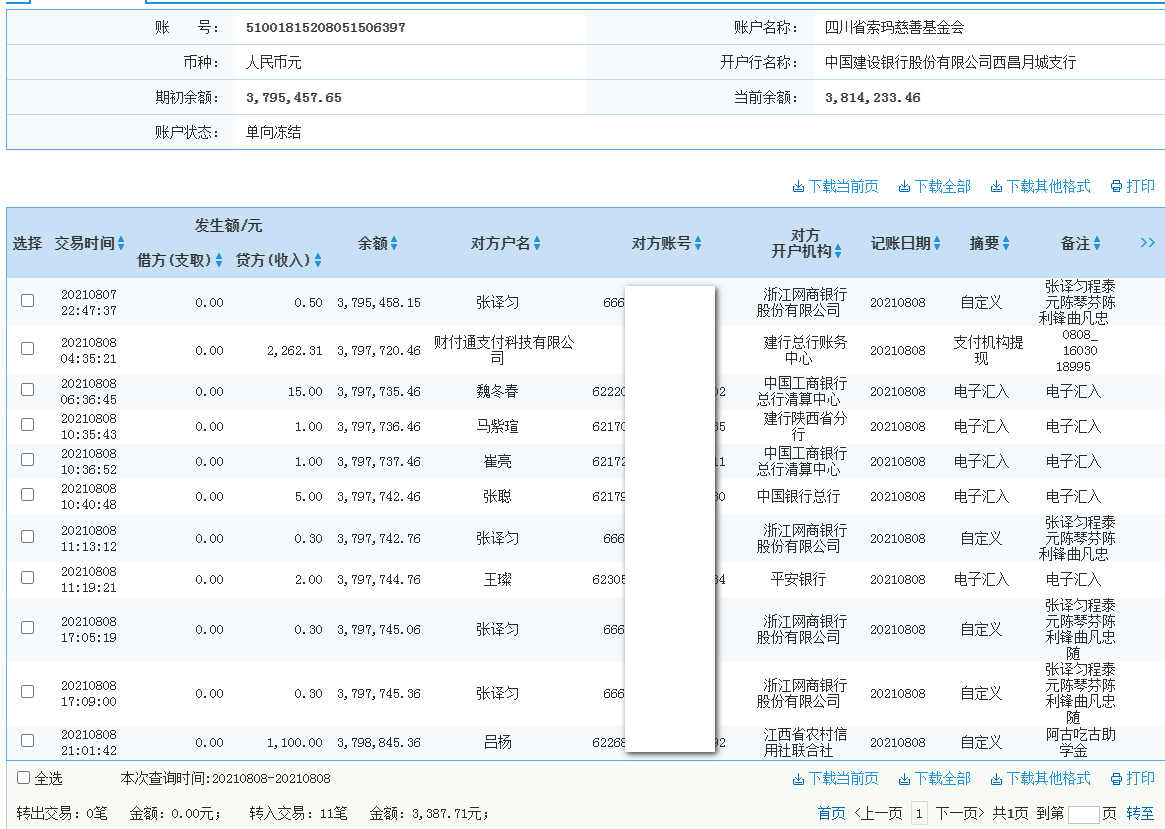
Task: Click the 转至 go-to-page button
Action: coord(1140,813)
